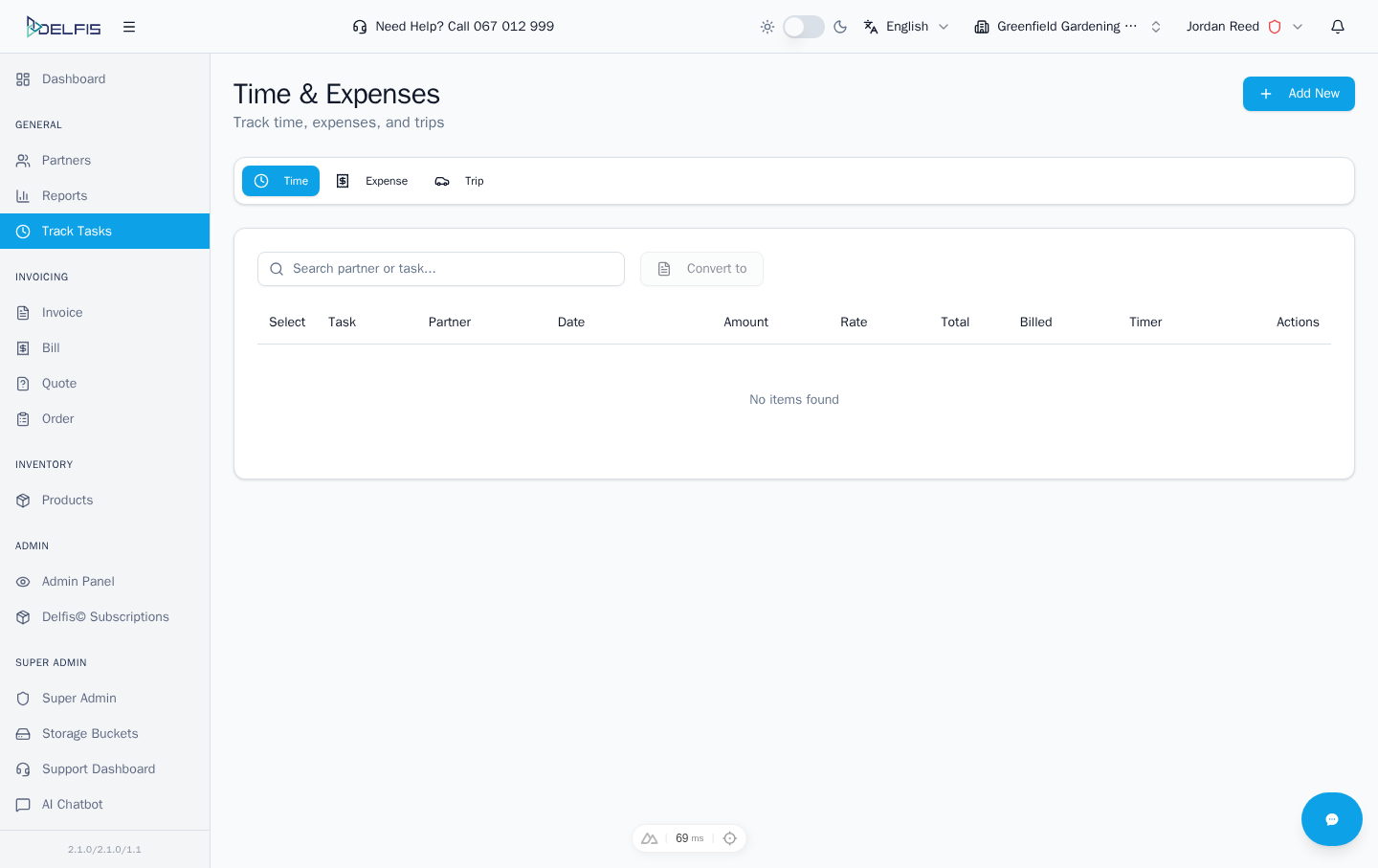This screenshot has width=1378, height=868.
Task: Switch to the Expense tab
Action: point(373,181)
